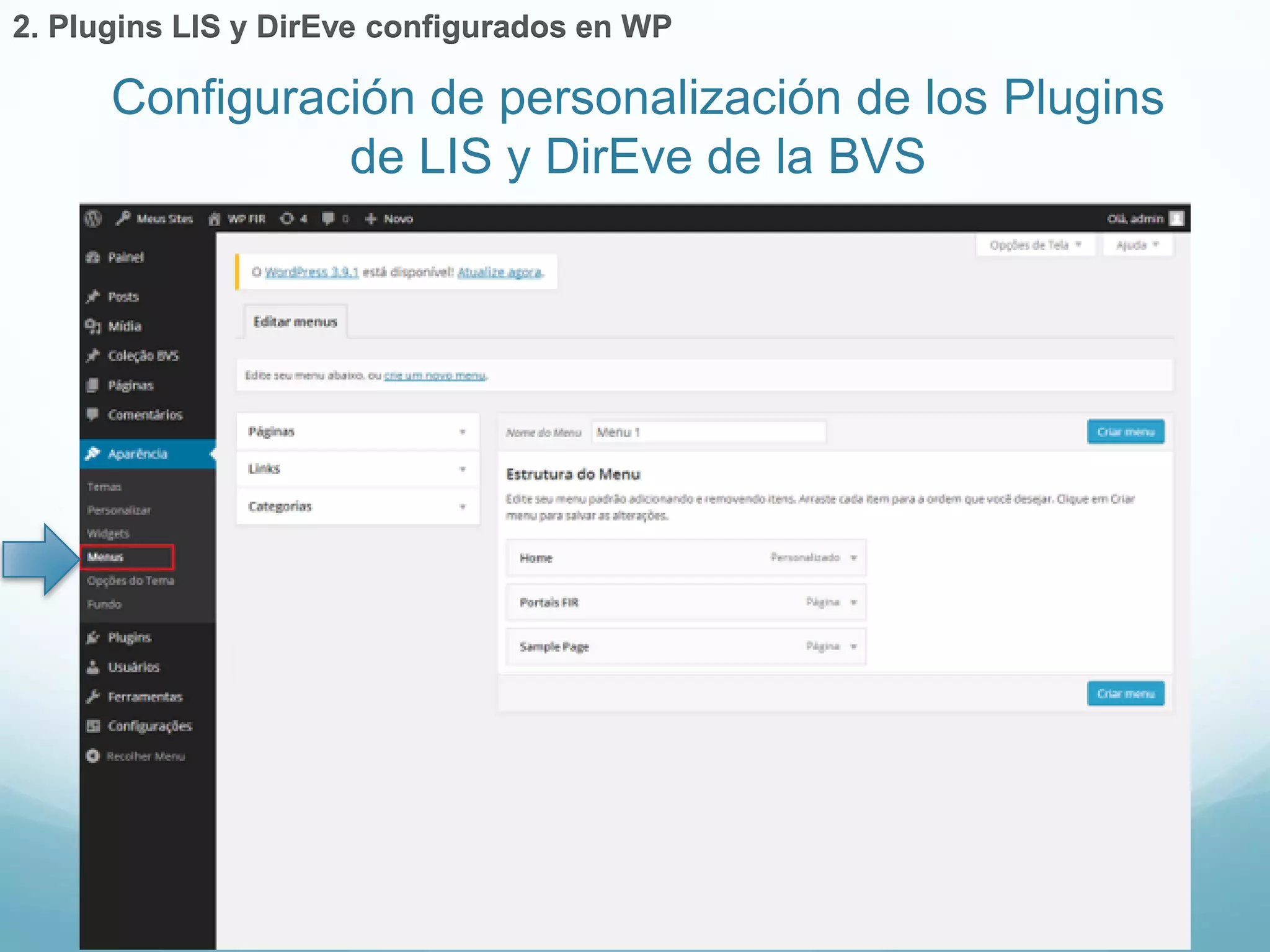Click the Aparência paintbrush icon
The height and width of the screenshot is (952, 1270).
(x=92, y=454)
